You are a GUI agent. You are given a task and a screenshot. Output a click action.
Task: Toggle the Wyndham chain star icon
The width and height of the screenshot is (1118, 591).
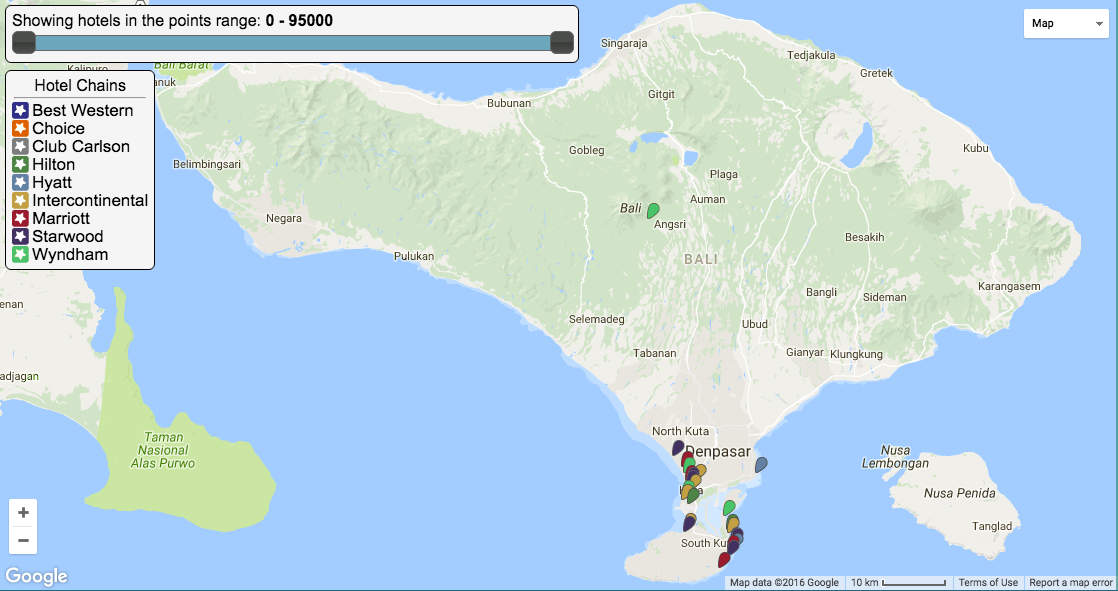[20, 255]
